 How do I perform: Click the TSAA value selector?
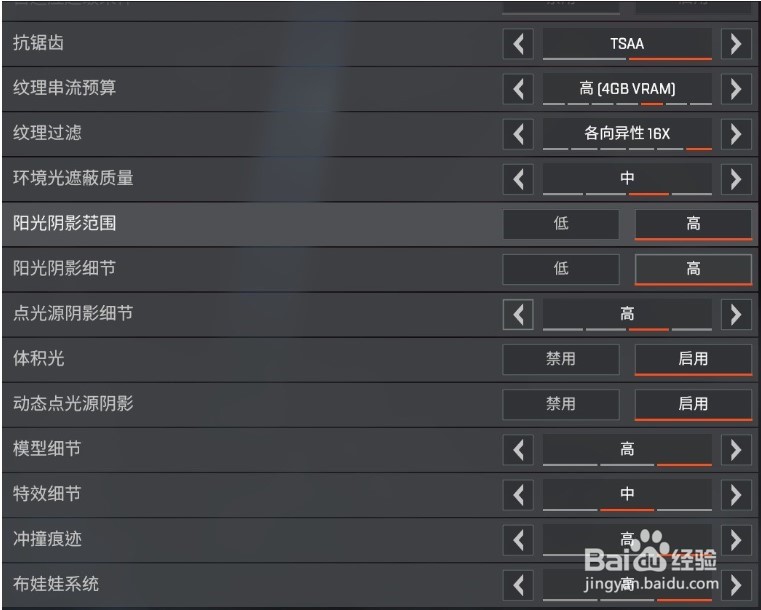(627, 44)
